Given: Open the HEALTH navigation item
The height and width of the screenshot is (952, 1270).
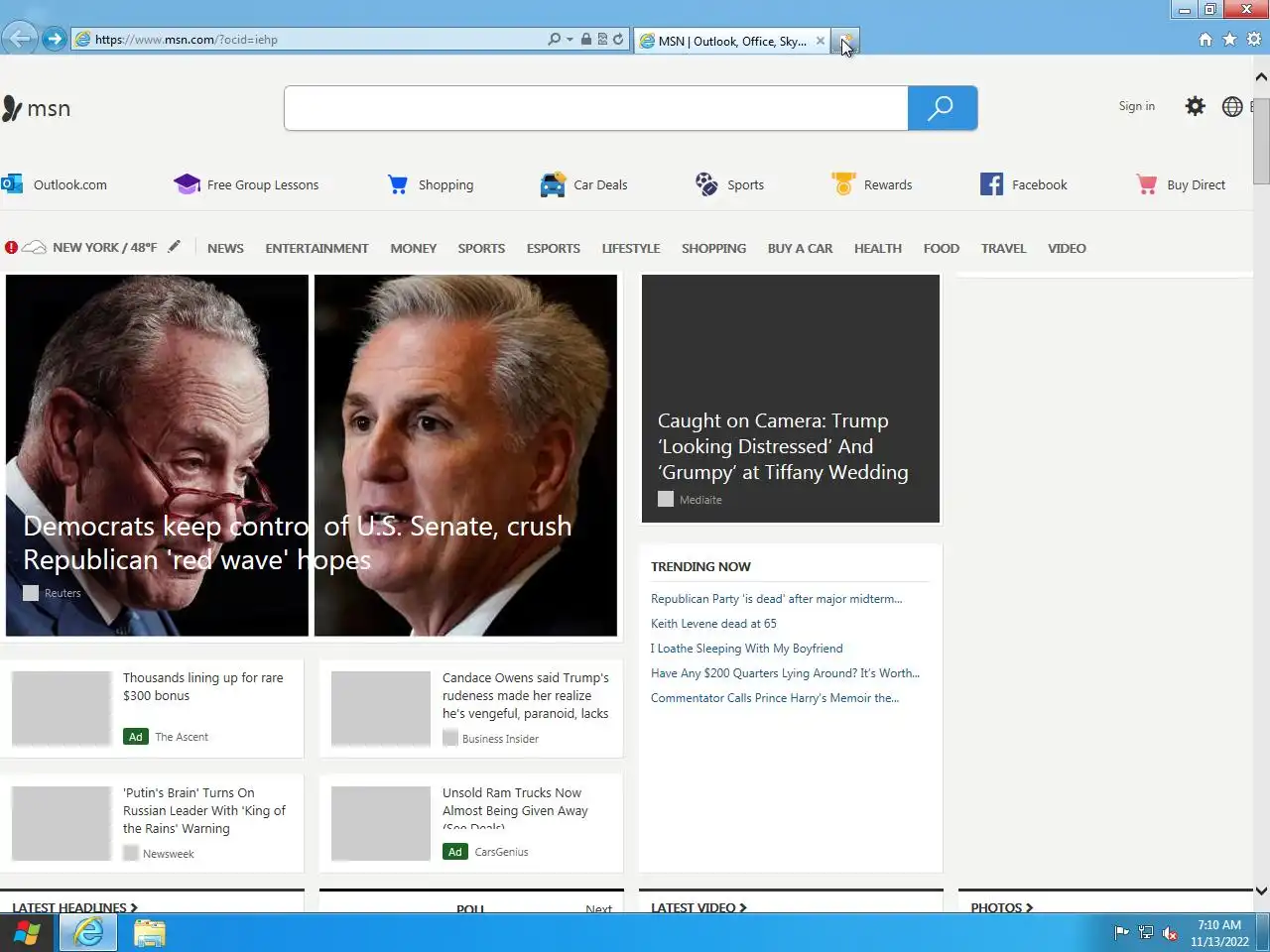Looking at the screenshot, I should click(878, 248).
